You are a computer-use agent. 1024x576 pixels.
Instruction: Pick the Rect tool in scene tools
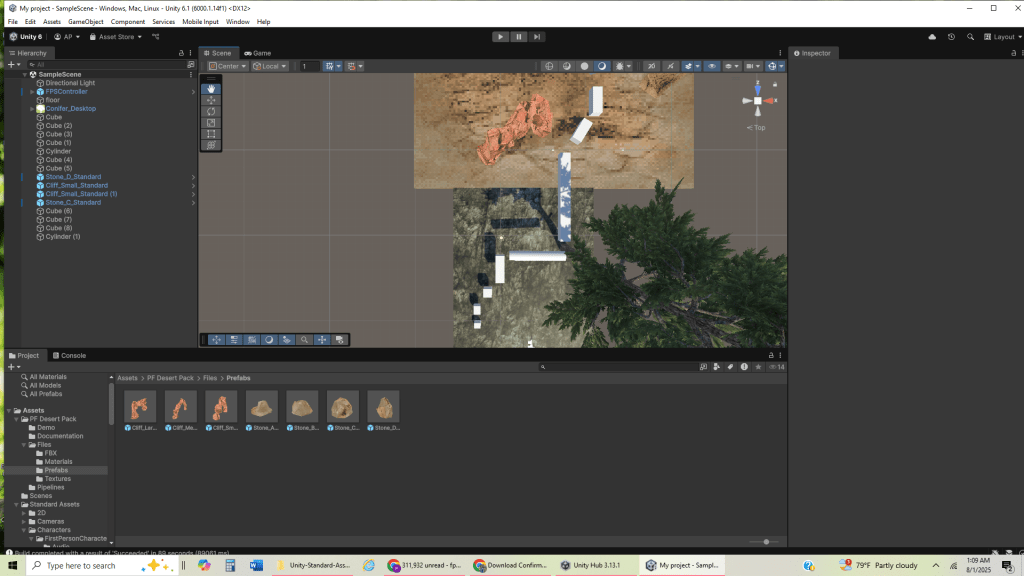211,134
